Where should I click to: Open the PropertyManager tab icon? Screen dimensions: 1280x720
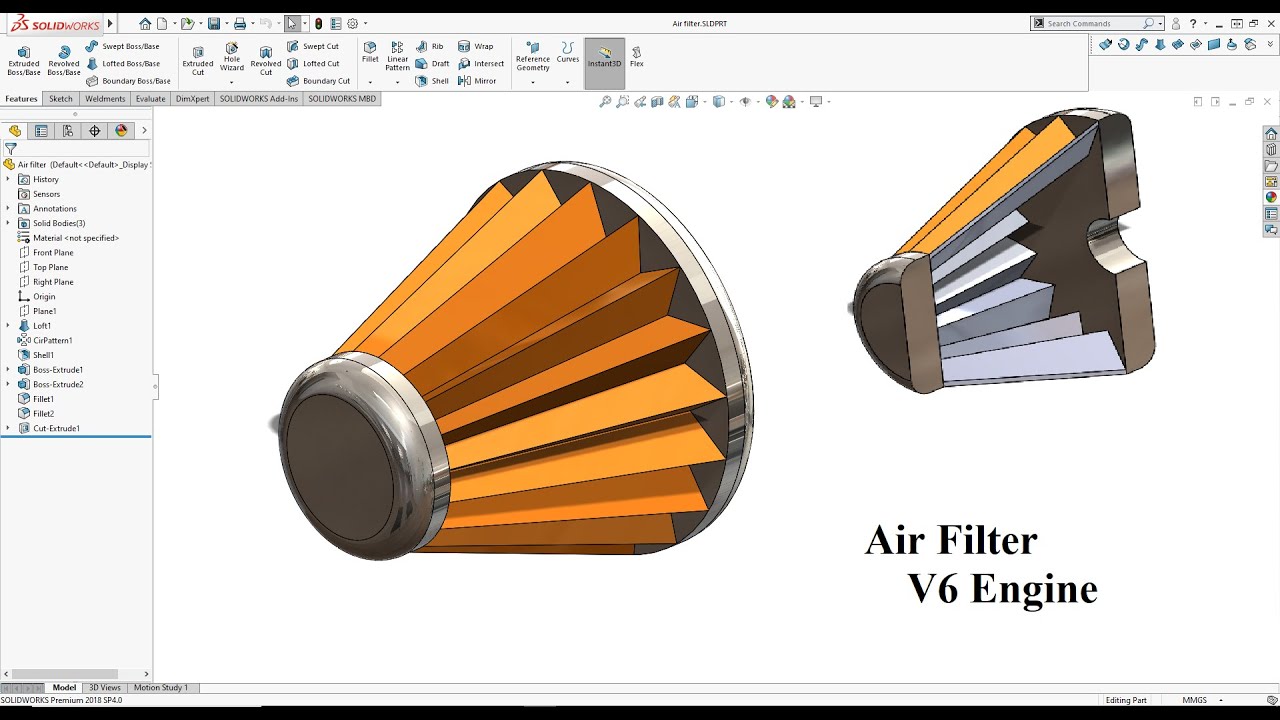tap(41, 131)
